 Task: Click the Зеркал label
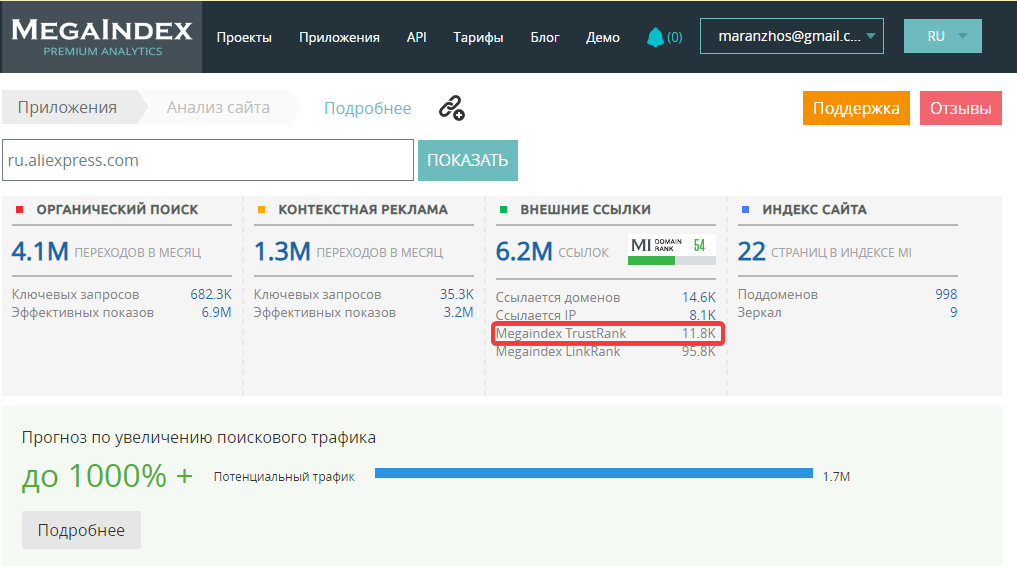(x=760, y=312)
